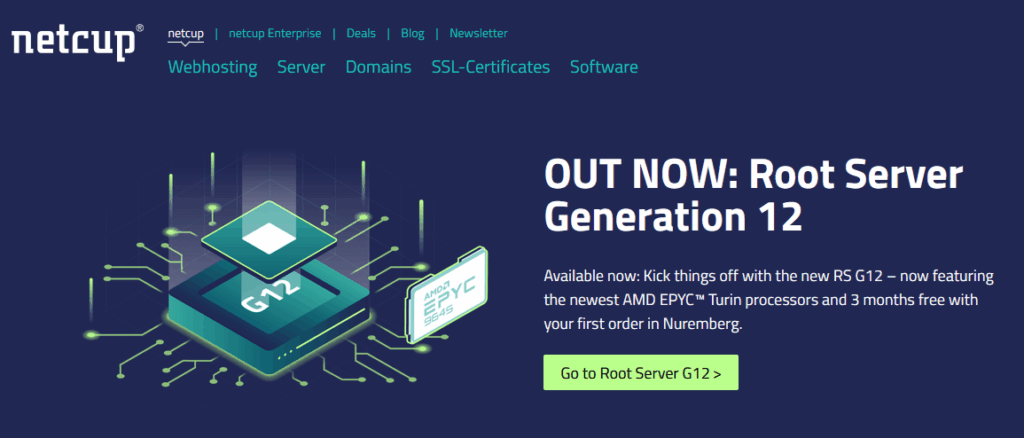The height and width of the screenshot is (438, 1024).
Task: Select the netcup top navigation tab
Action: click(x=185, y=33)
